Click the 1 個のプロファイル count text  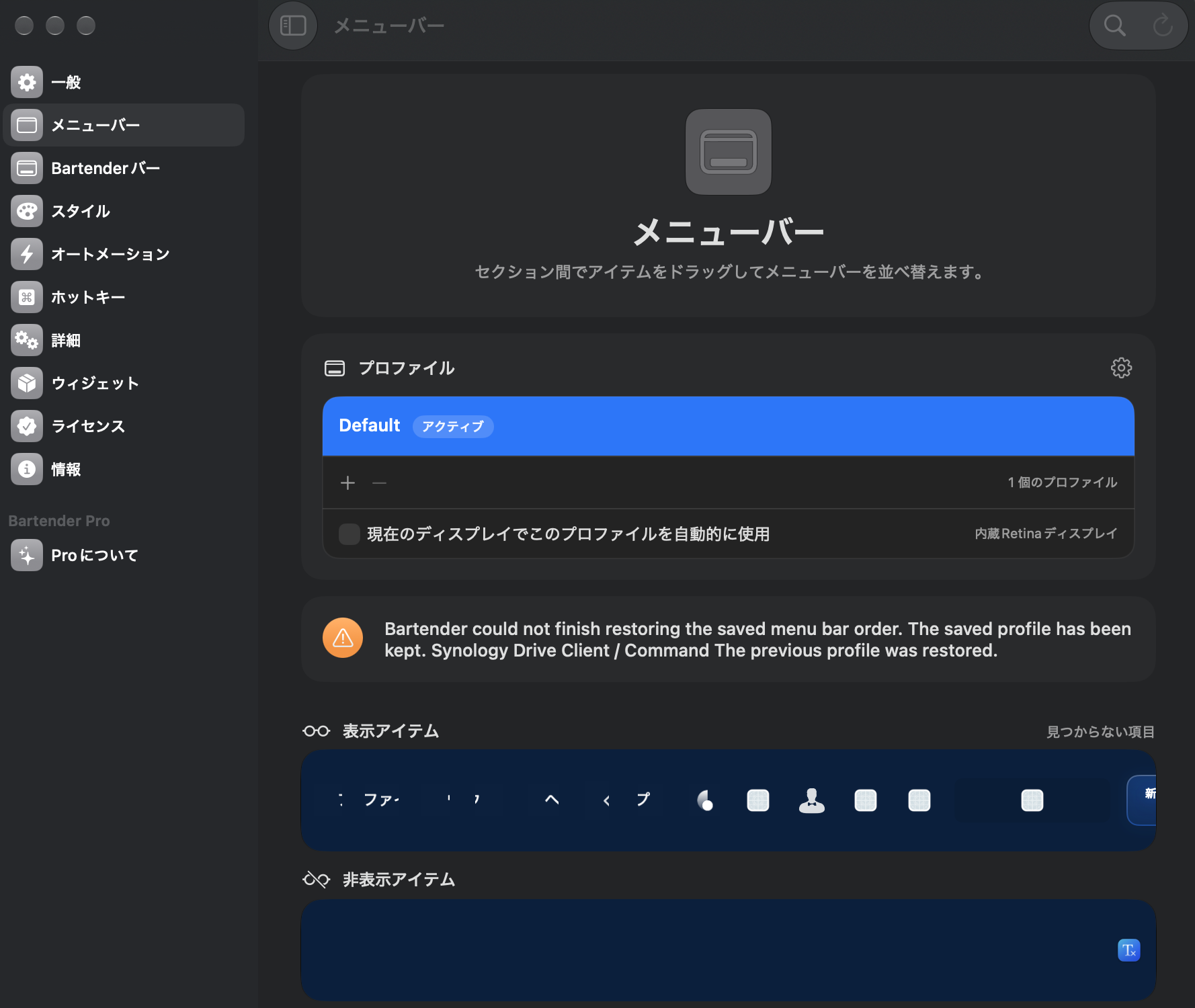point(1062,482)
